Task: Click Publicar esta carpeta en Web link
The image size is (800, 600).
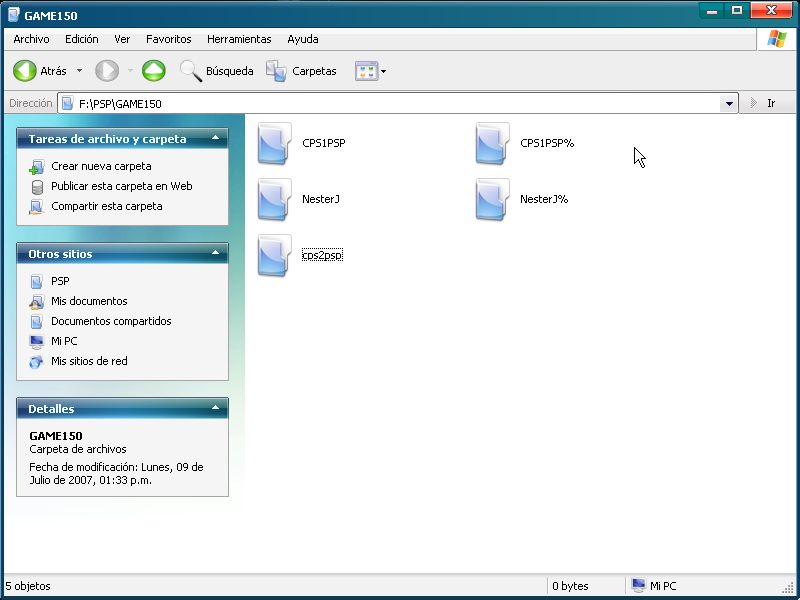Action: click(121, 186)
